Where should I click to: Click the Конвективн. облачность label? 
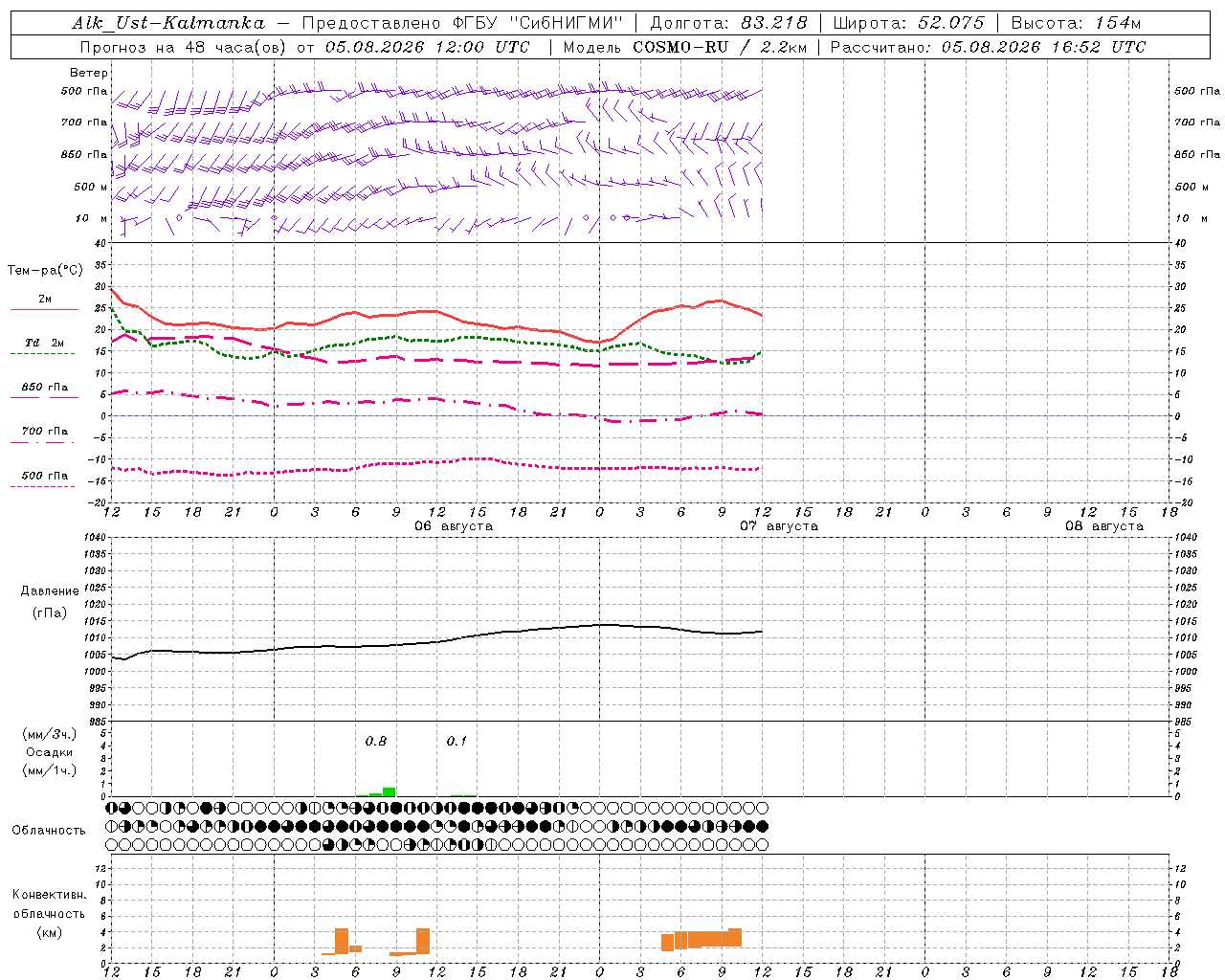click(49, 913)
